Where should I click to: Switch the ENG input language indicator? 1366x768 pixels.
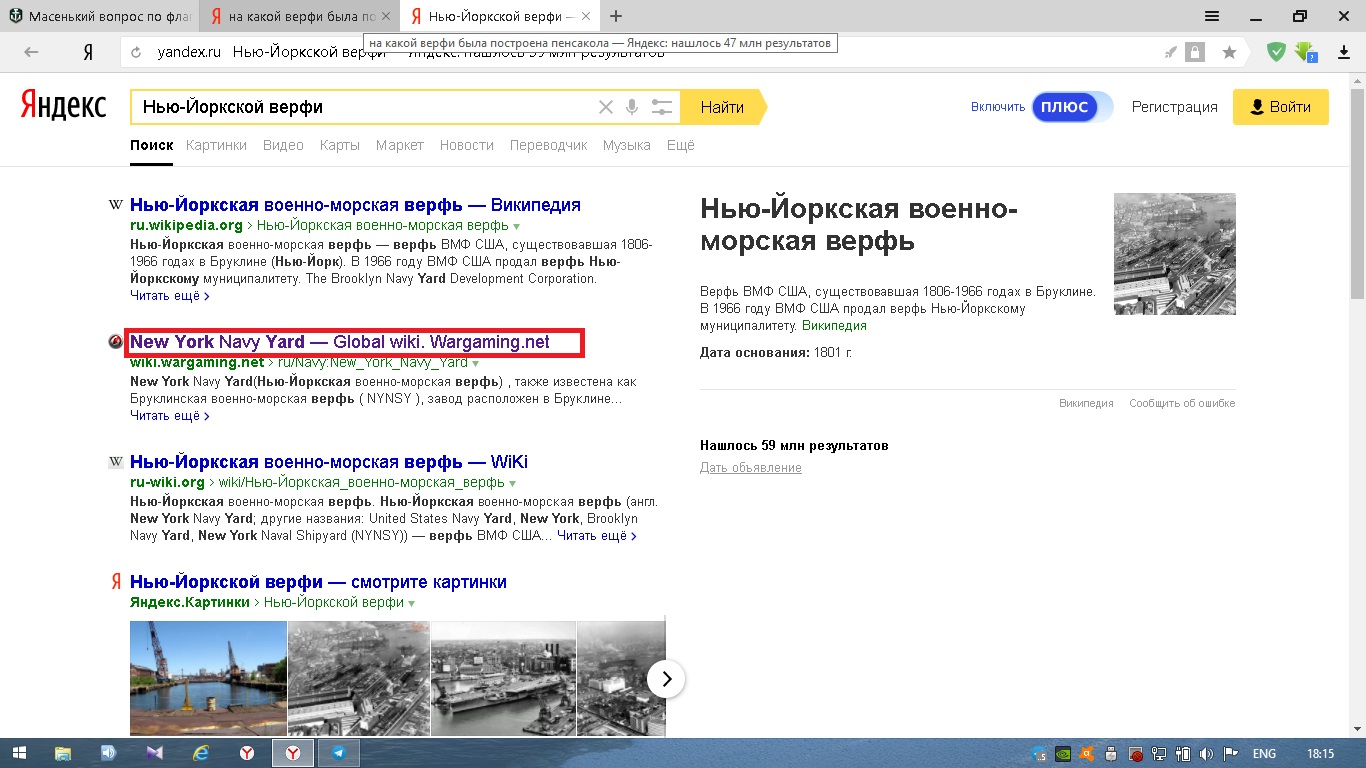point(1264,754)
